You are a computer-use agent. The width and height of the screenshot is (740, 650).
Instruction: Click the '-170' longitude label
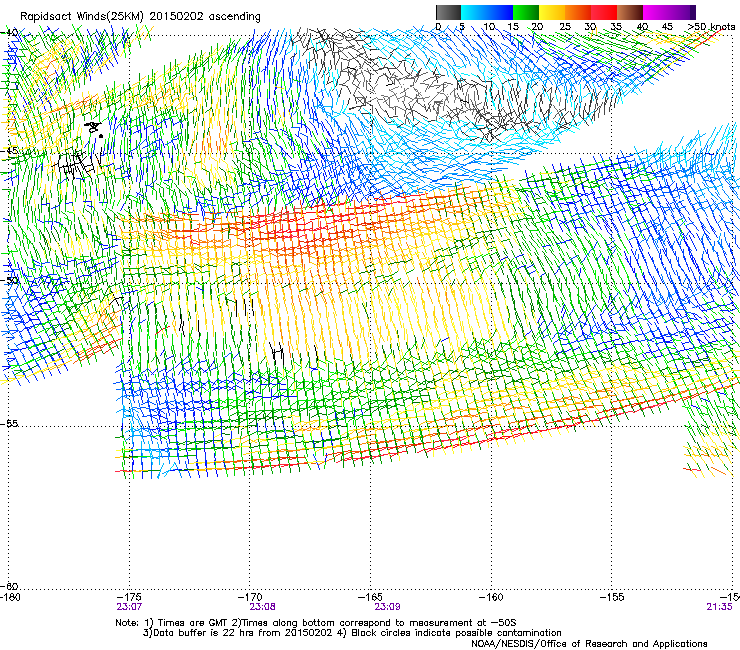[x=250, y=597]
